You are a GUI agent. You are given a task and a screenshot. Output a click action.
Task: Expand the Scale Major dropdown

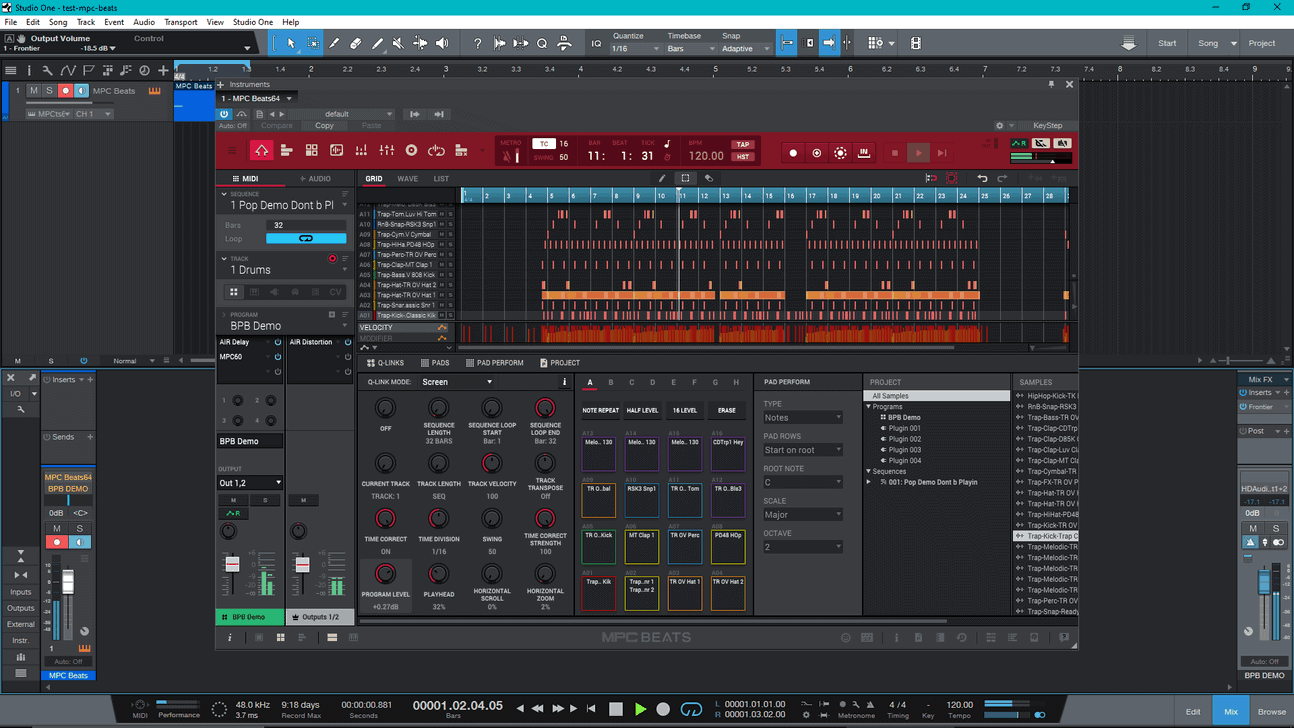pos(803,514)
